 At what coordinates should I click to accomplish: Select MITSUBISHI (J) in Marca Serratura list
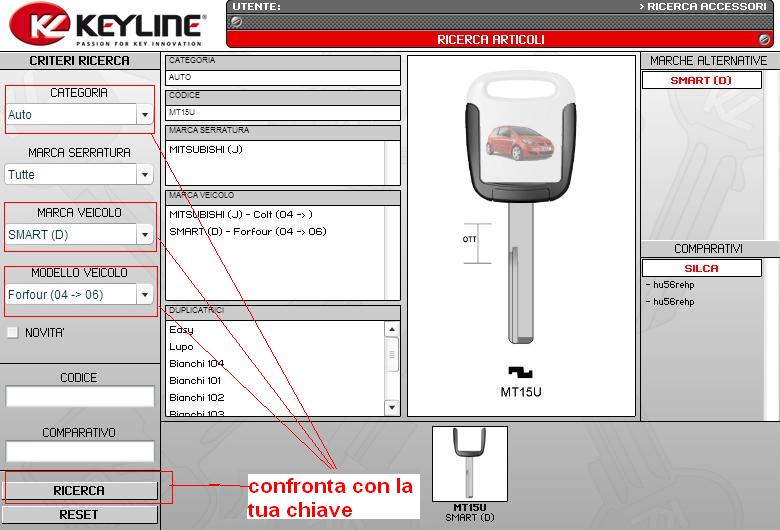point(206,149)
